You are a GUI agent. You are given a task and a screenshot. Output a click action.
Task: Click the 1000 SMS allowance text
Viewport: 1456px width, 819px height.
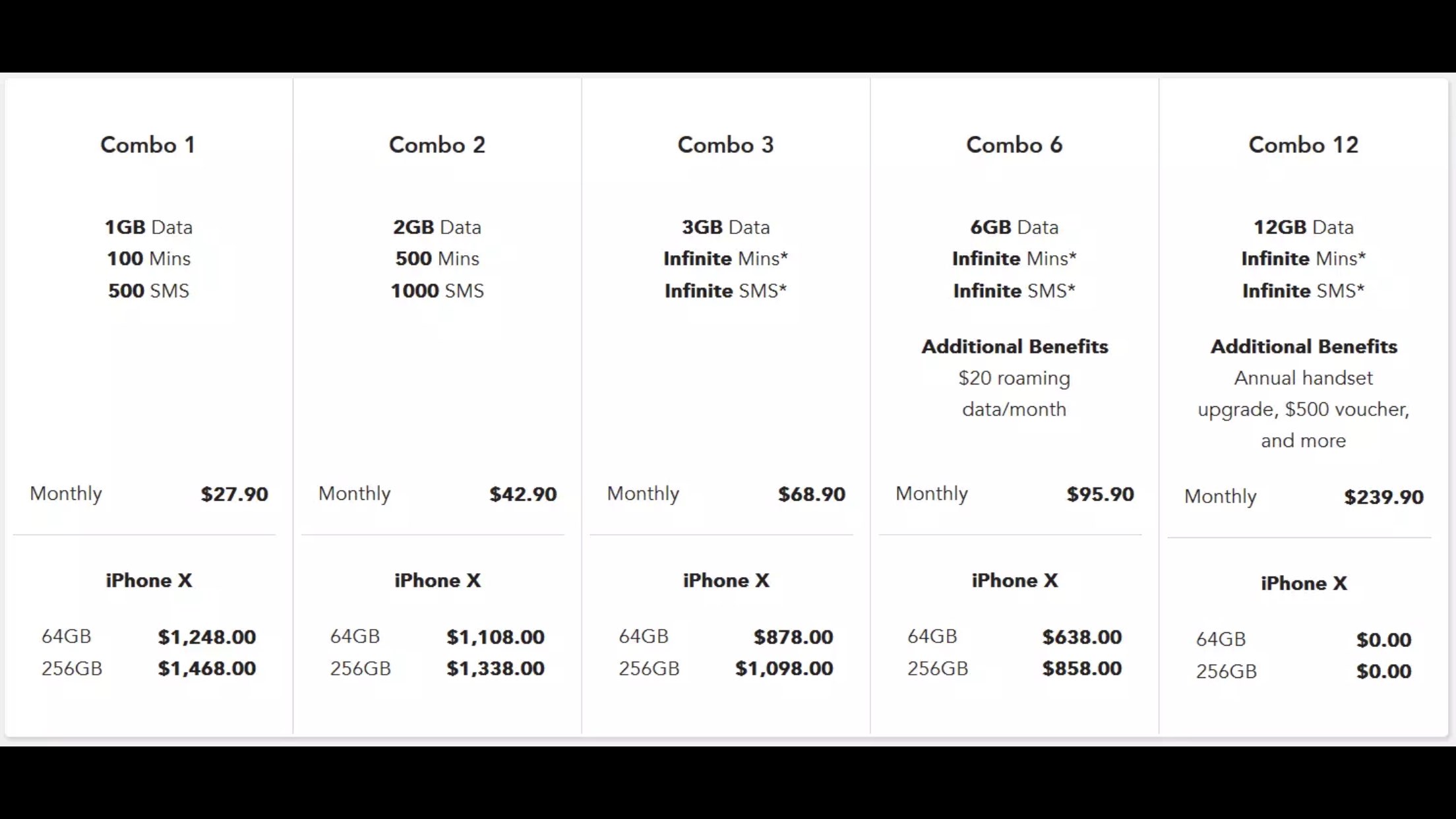coord(437,291)
